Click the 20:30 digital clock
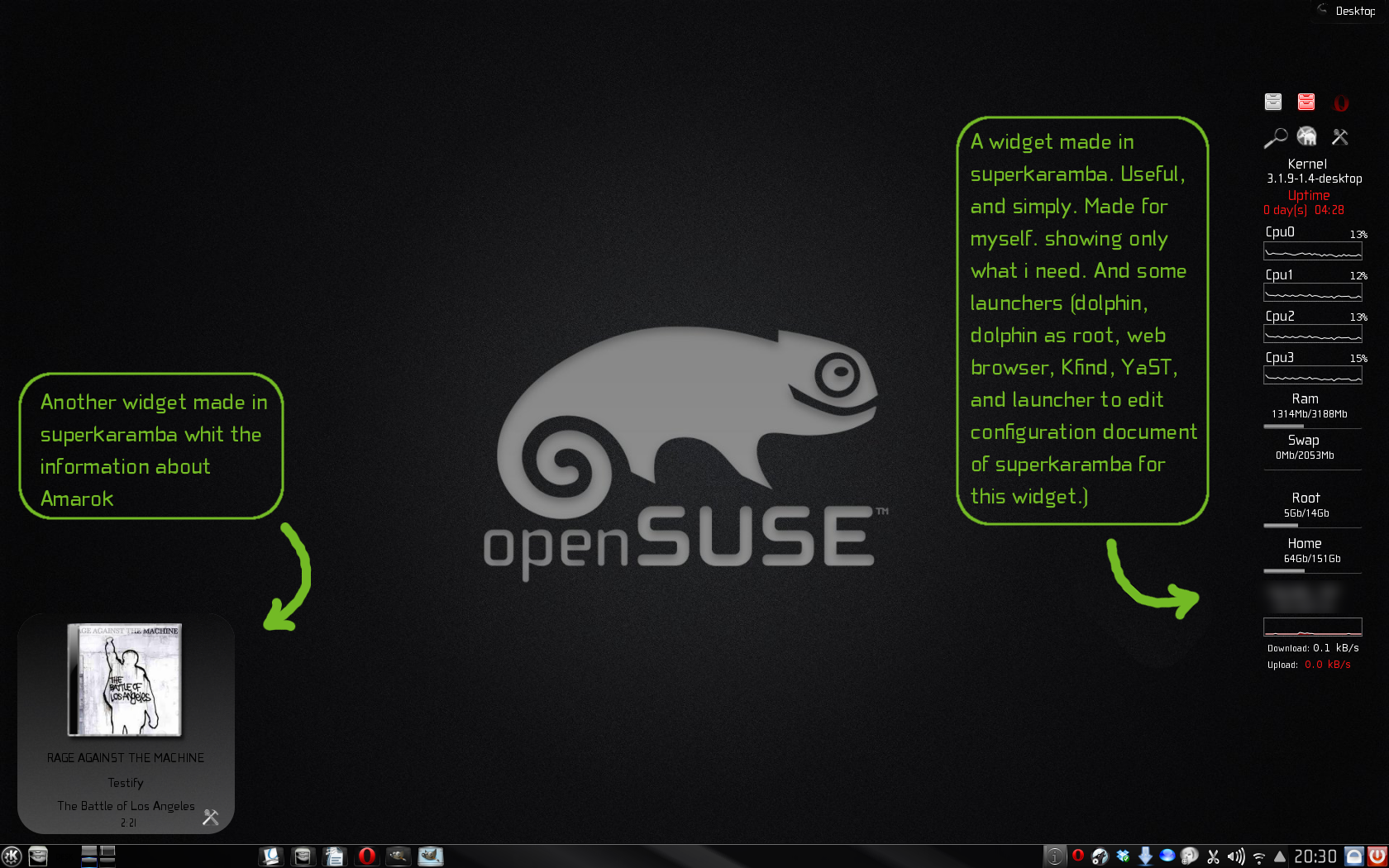Viewport: 1389px width, 868px height. pos(1315,856)
